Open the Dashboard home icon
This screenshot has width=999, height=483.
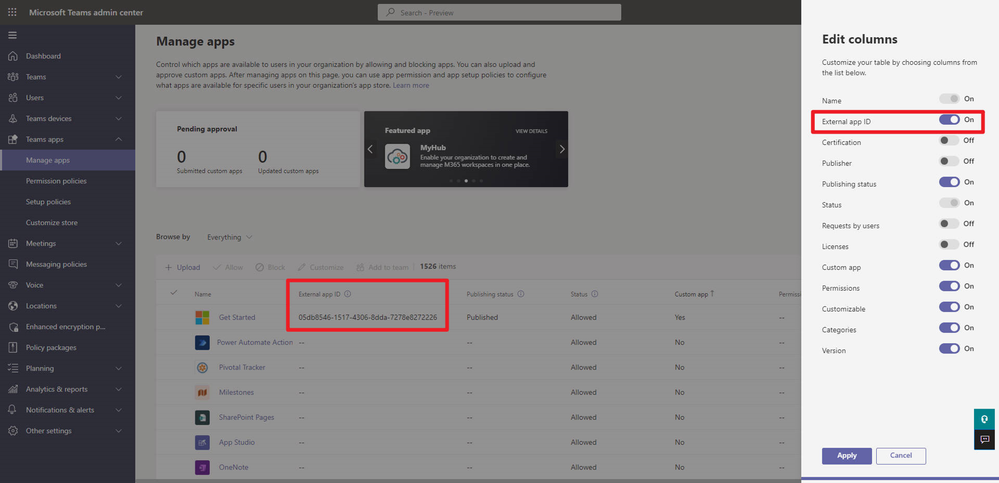[12, 56]
